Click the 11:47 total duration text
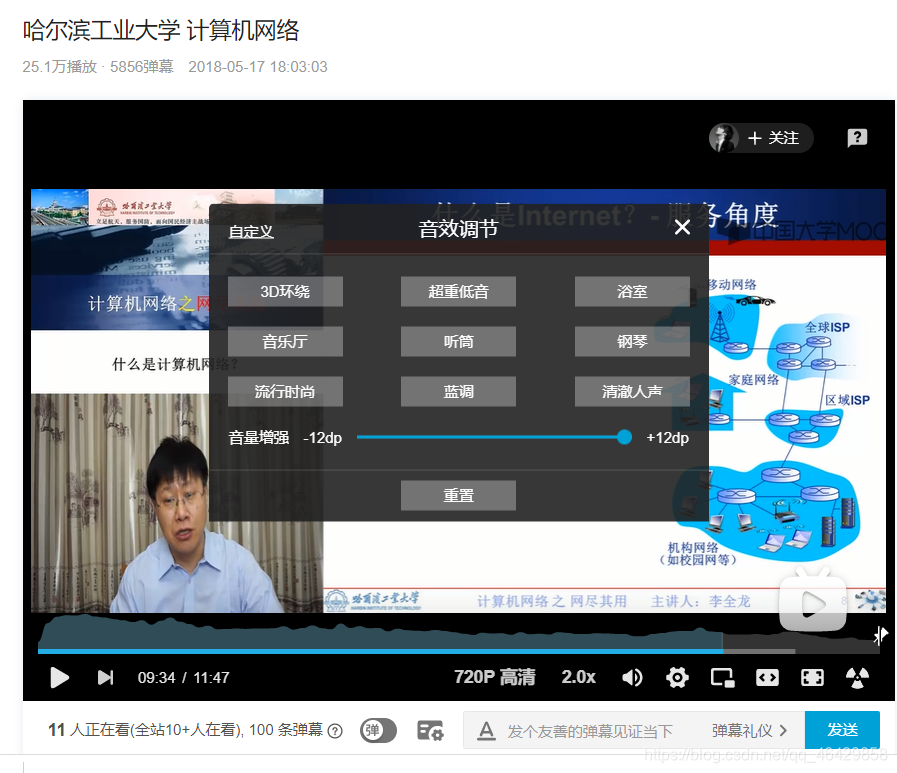 click(211, 678)
